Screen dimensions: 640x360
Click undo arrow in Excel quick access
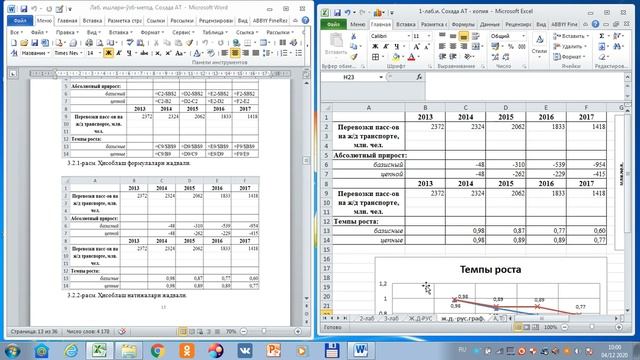tap(348, 13)
